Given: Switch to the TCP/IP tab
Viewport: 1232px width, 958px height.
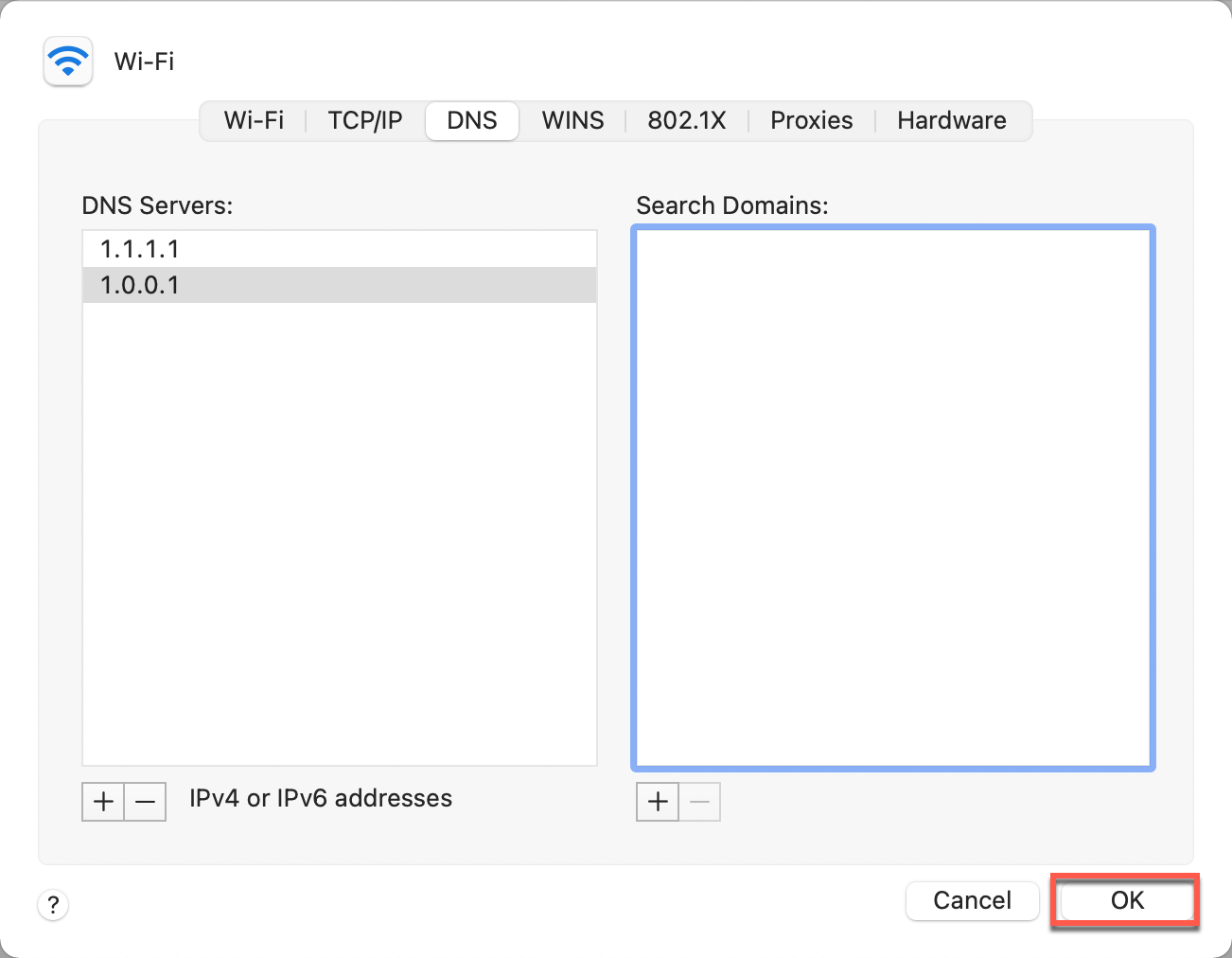Looking at the screenshot, I should (365, 120).
